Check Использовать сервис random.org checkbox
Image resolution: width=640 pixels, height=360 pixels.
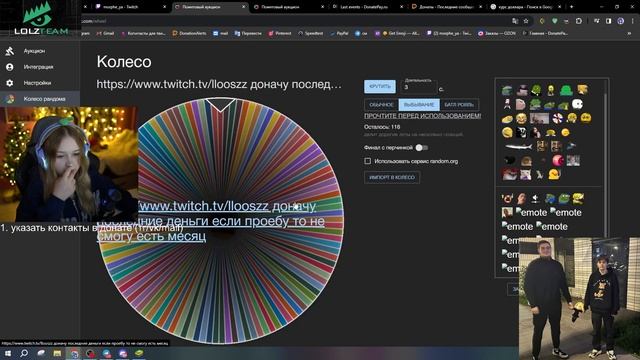(368, 161)
